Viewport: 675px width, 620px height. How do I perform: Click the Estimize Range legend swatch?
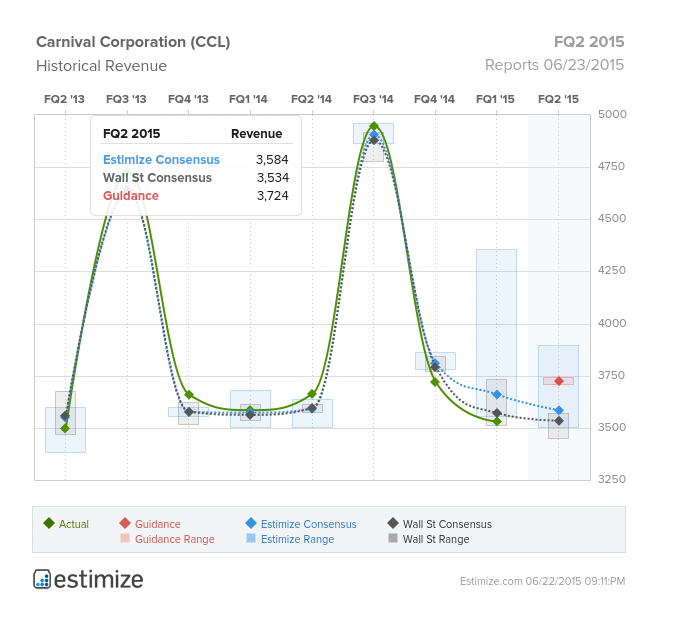251,538
